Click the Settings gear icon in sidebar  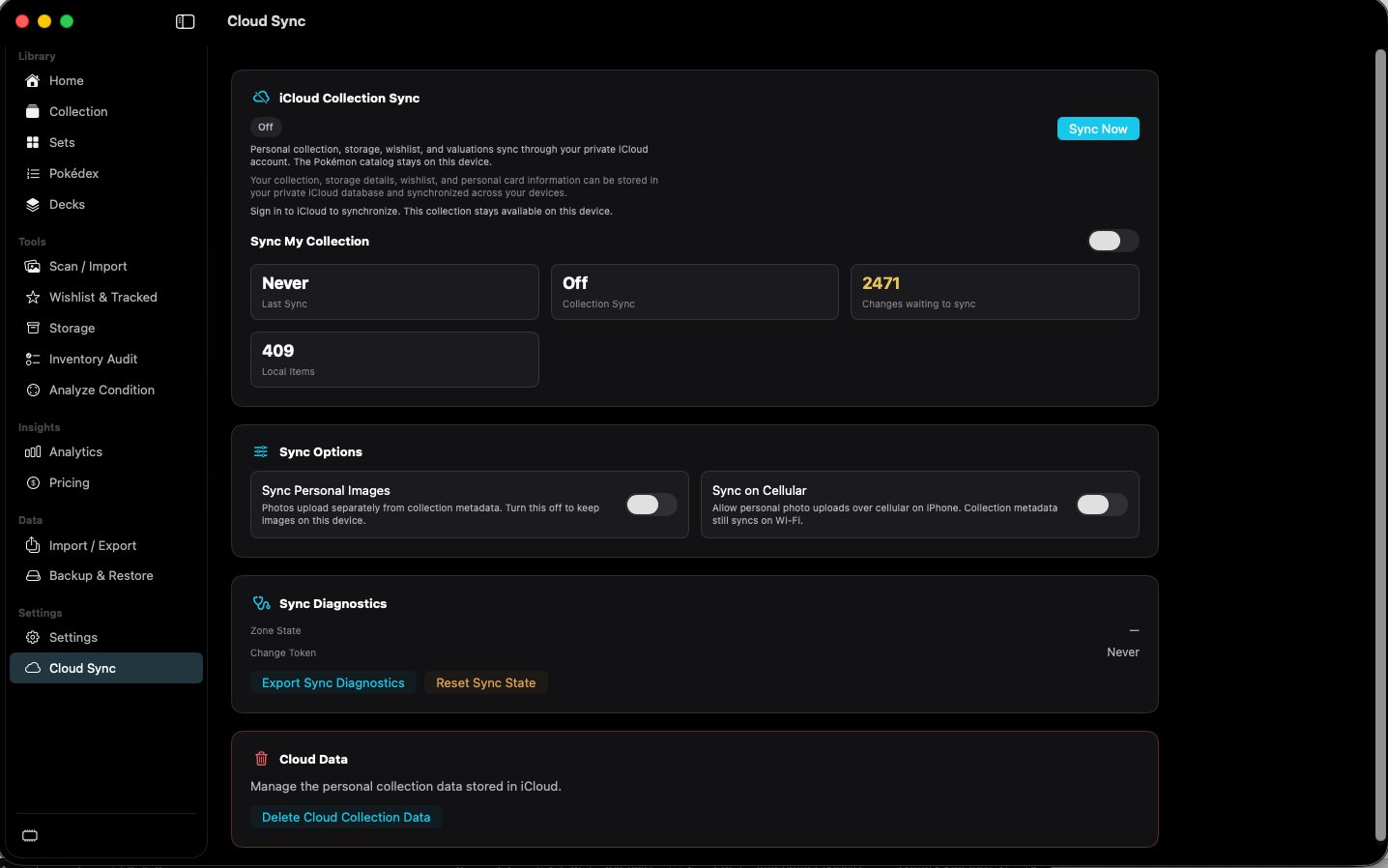[x=33, y=637]
